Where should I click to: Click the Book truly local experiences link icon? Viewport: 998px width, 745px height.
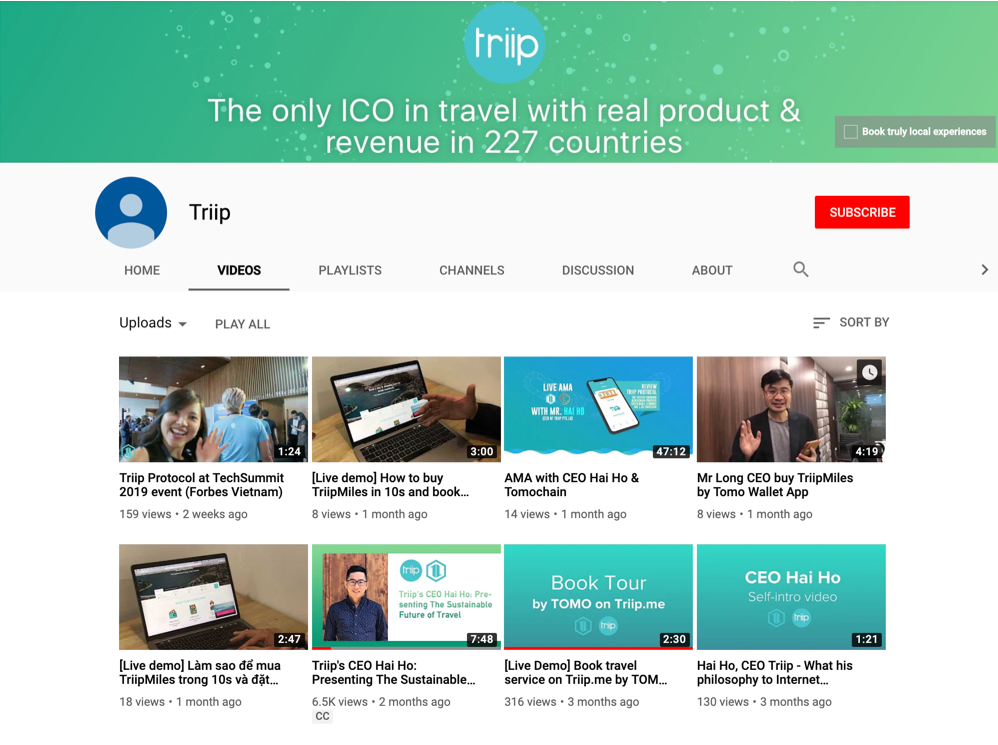tap(850, 132)
